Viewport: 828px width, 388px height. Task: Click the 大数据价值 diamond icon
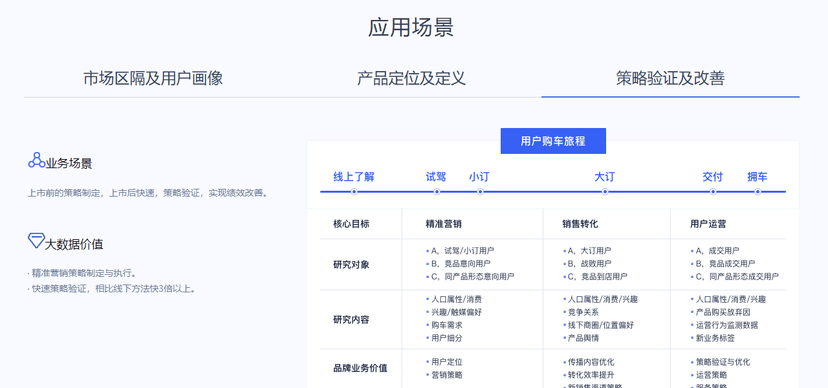(x=35, y=241)
